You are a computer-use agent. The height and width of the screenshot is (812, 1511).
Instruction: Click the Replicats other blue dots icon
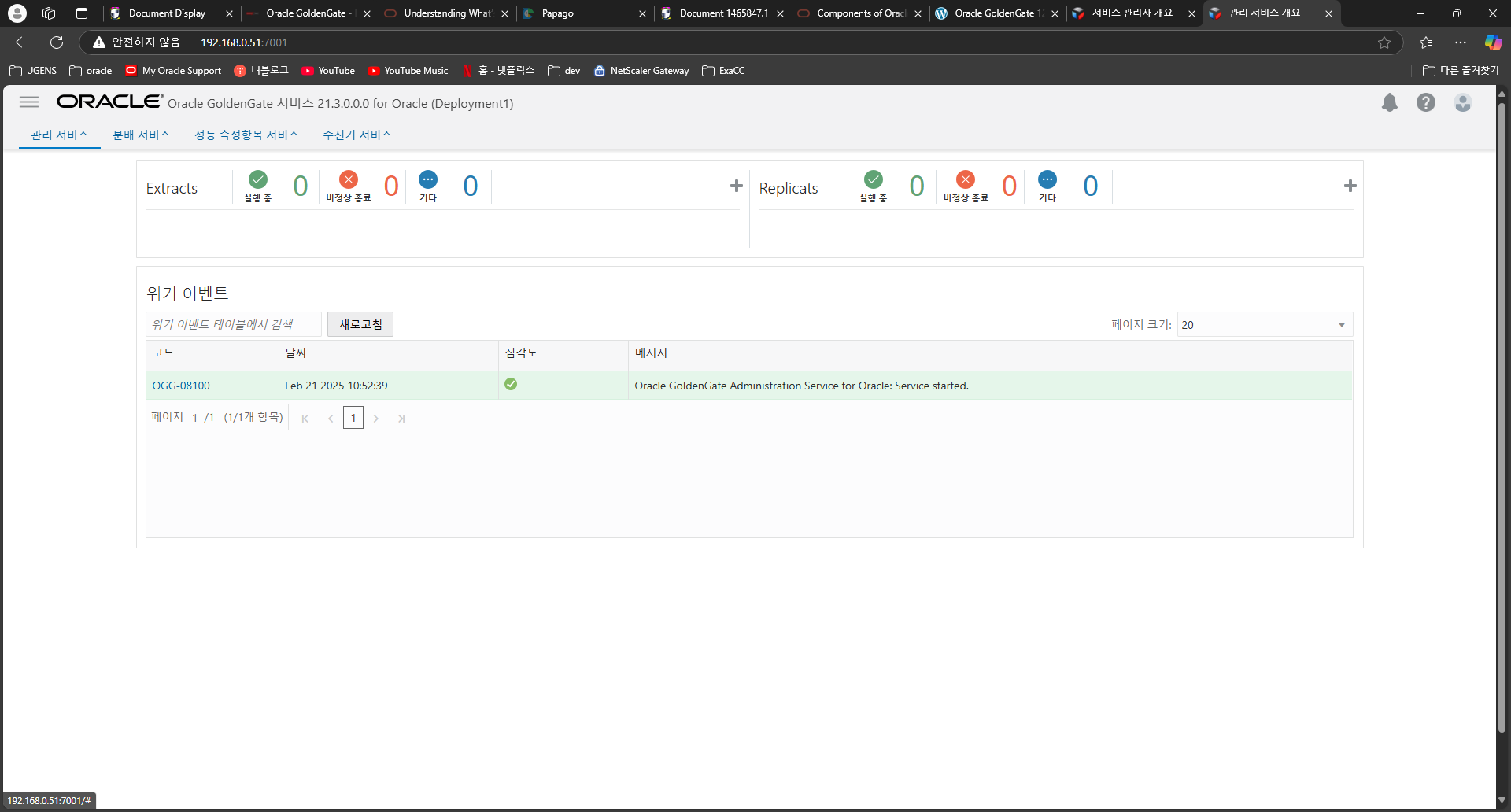pos(1047,179)
